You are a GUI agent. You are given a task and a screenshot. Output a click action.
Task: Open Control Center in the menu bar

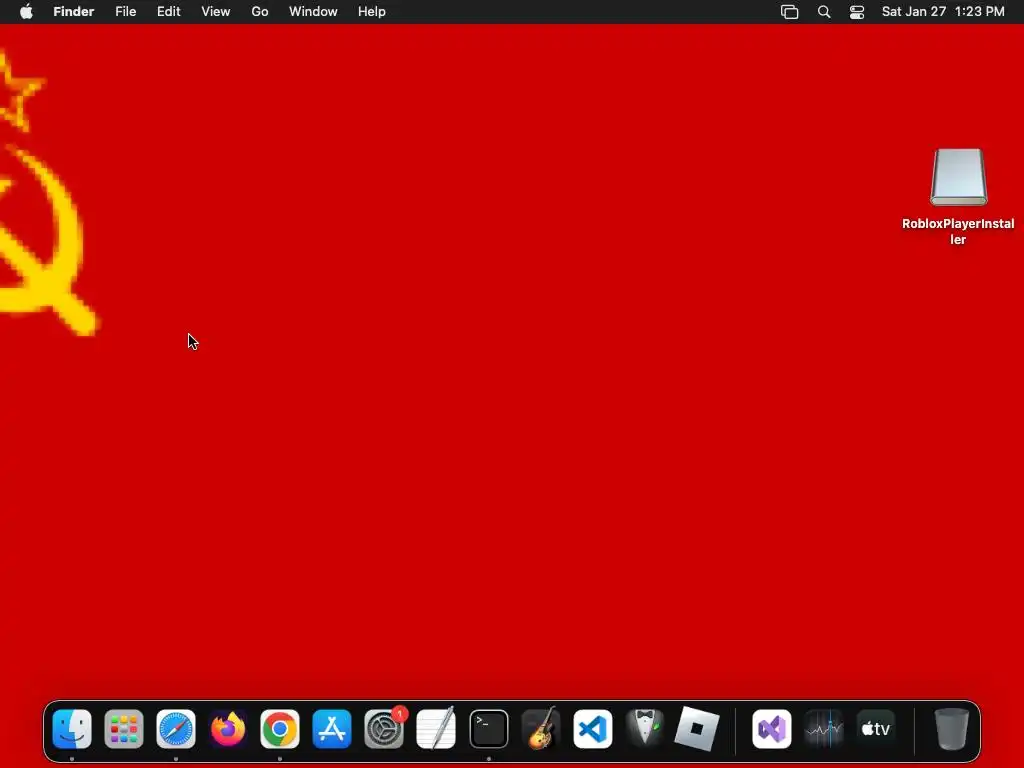pos(857,12)
